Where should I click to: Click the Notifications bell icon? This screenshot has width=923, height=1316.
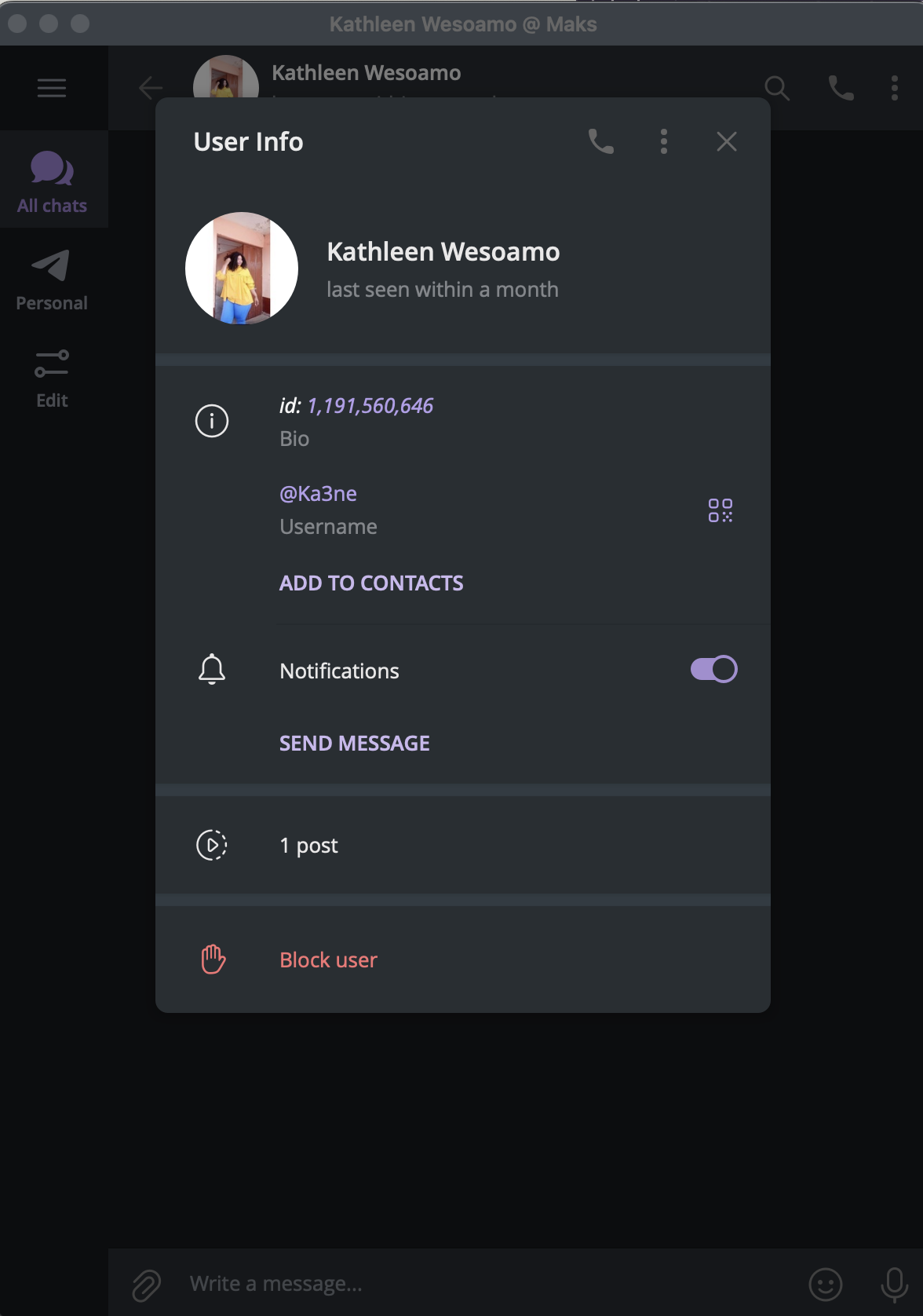[212, 670]
